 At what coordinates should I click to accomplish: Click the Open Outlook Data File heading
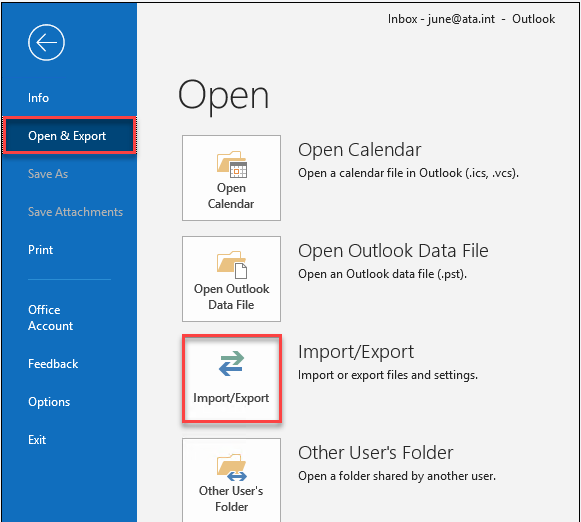(393, 251)
